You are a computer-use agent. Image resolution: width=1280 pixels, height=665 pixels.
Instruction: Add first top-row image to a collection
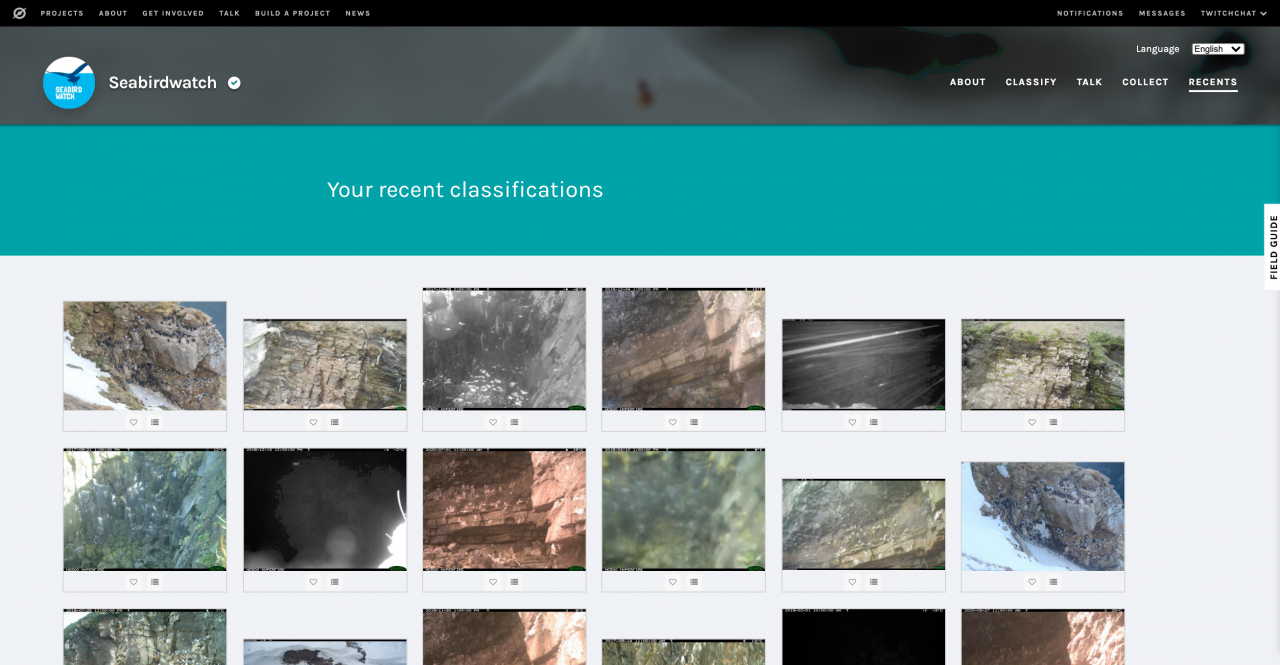click(155, 422)
